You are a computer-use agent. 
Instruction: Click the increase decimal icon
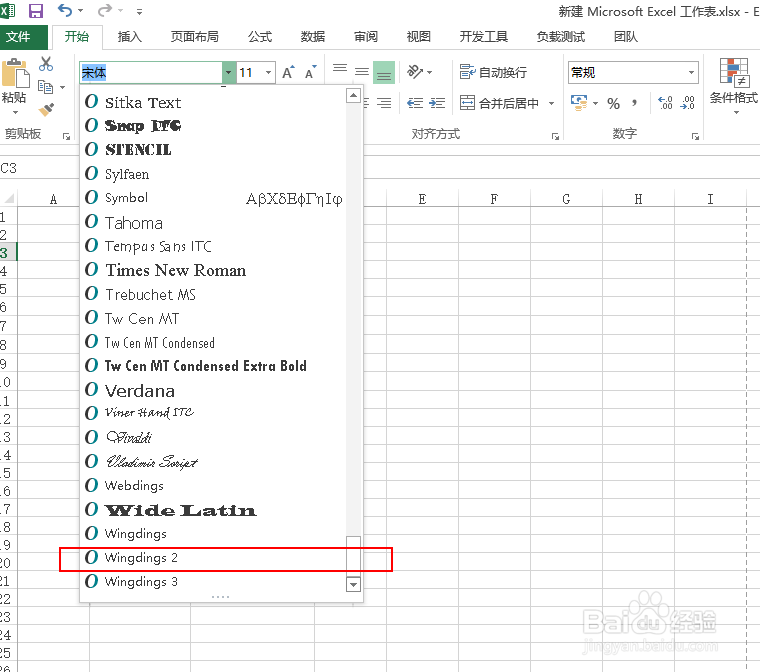[x=665, y=102]
